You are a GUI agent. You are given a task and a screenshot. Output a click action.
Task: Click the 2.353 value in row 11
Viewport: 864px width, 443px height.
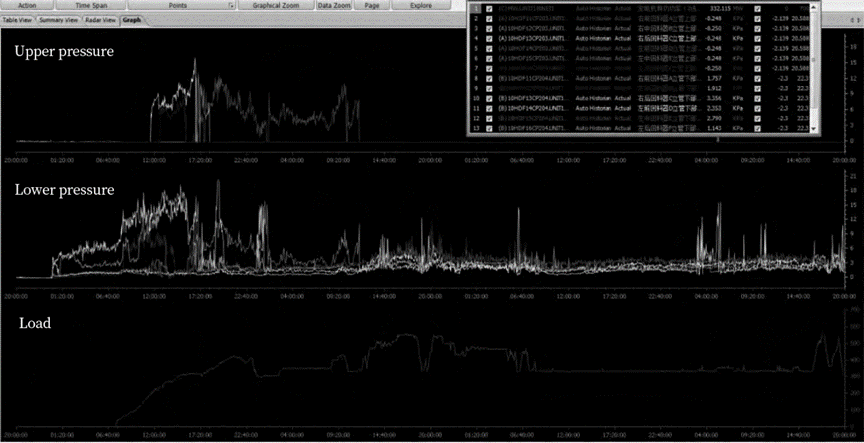pyautogui.click(x=714, y=108)
